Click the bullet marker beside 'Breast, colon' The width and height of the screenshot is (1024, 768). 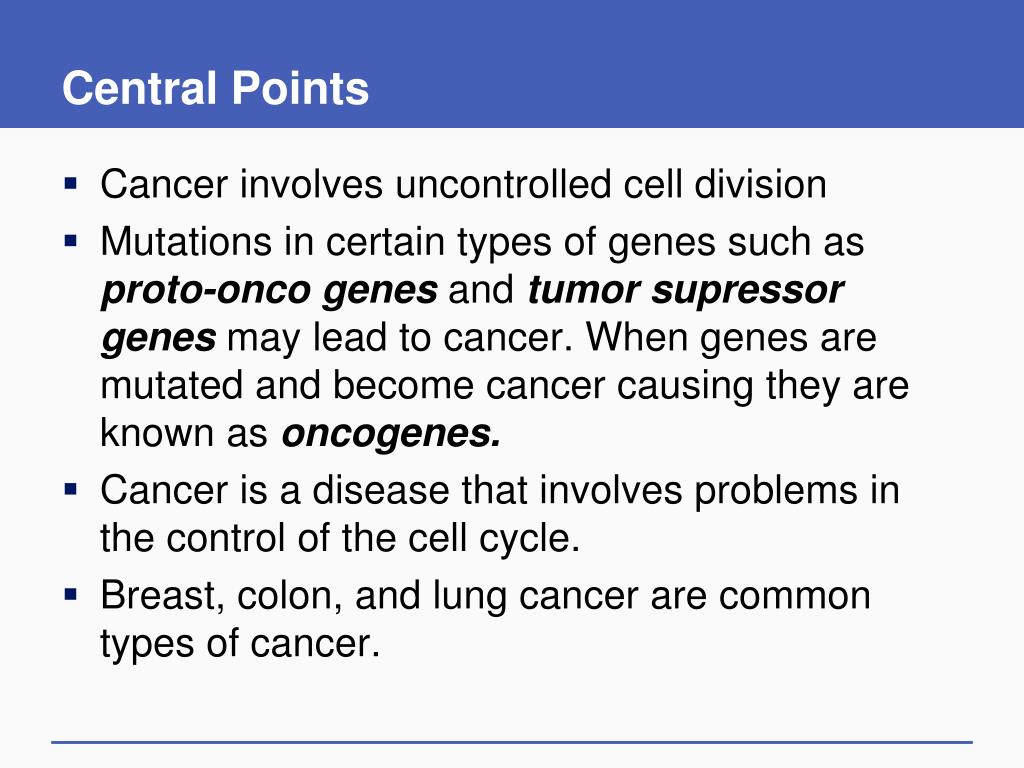(71, 595)
